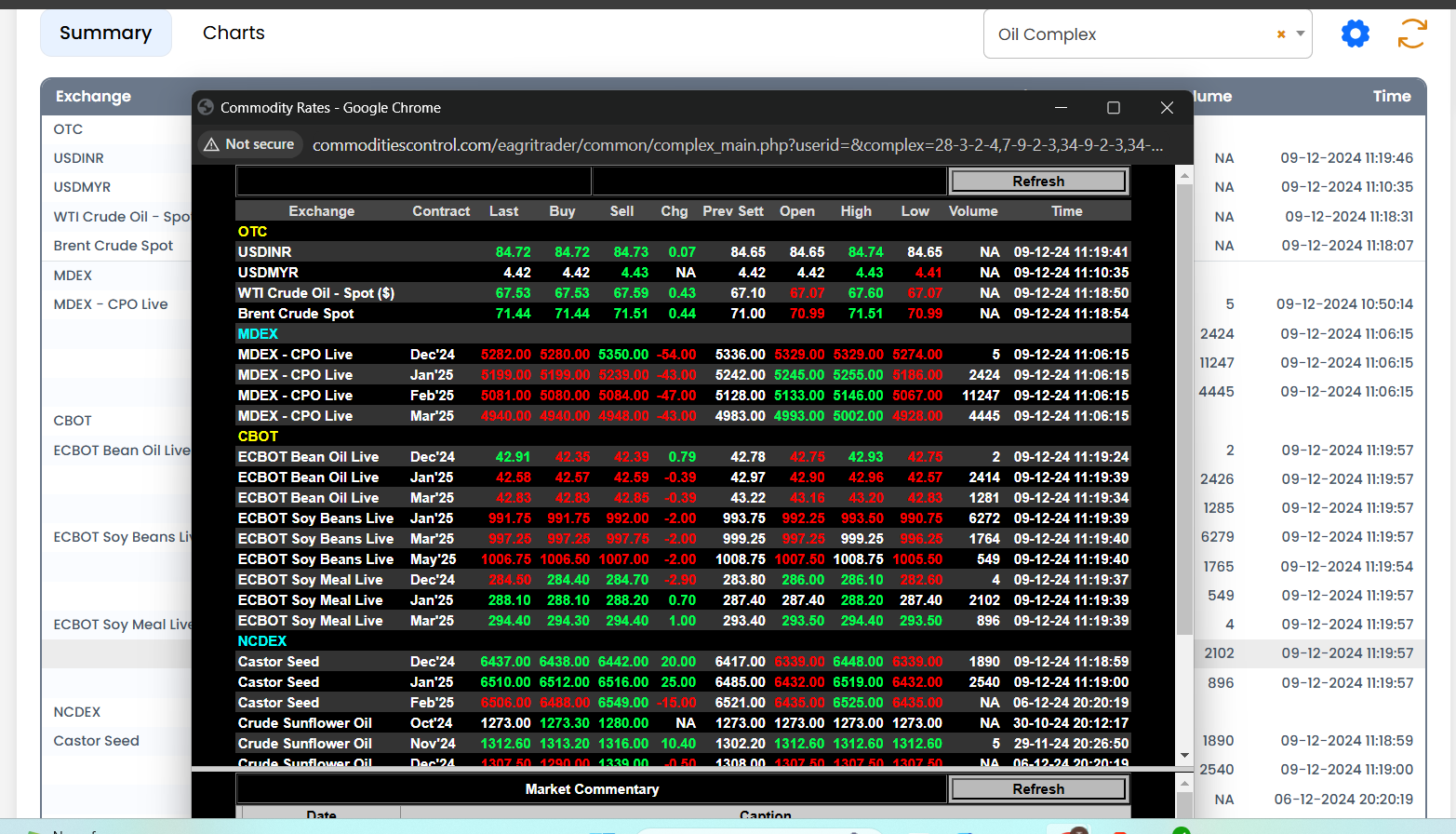
Task: Click NCDEX row in background Summary table
Action: [x=76, y=712]
